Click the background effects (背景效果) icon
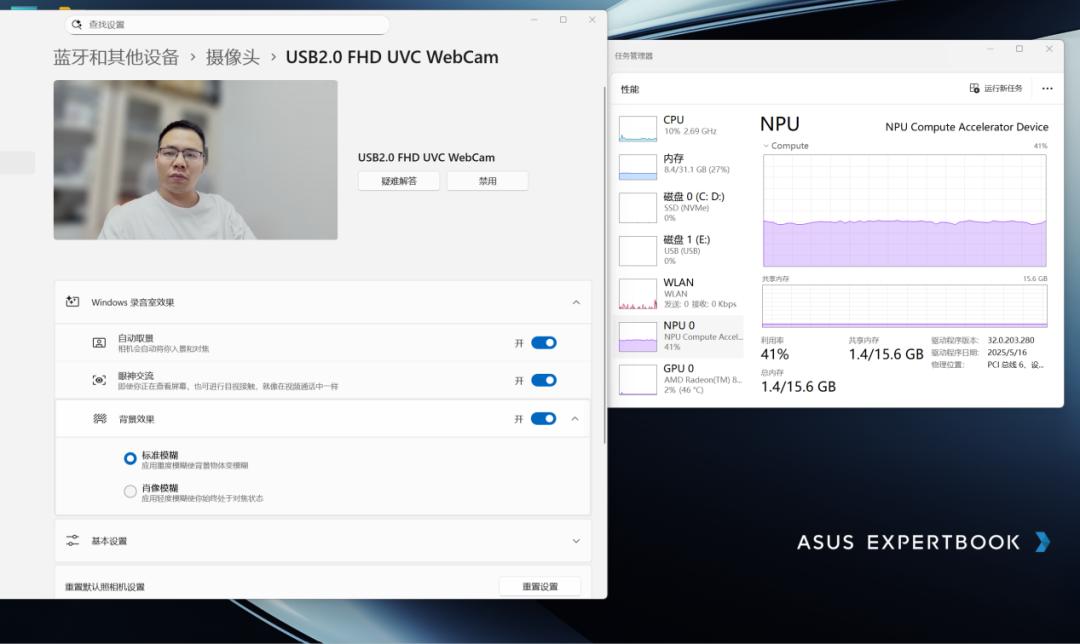Viewport: 1080px width, 644px height. point(100,419)
